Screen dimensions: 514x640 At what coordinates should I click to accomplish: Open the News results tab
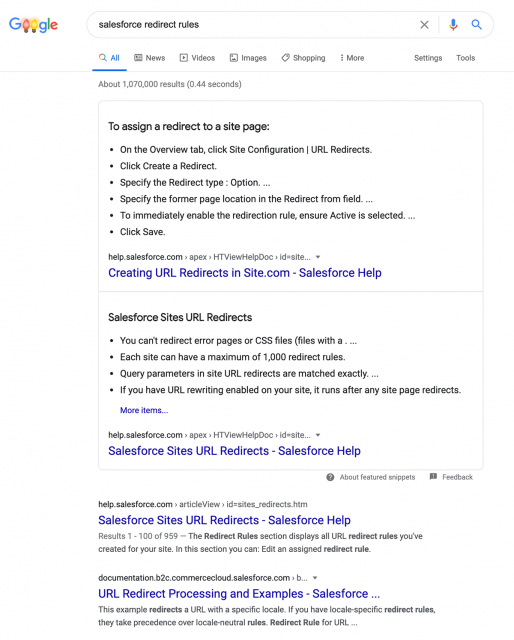150,58
